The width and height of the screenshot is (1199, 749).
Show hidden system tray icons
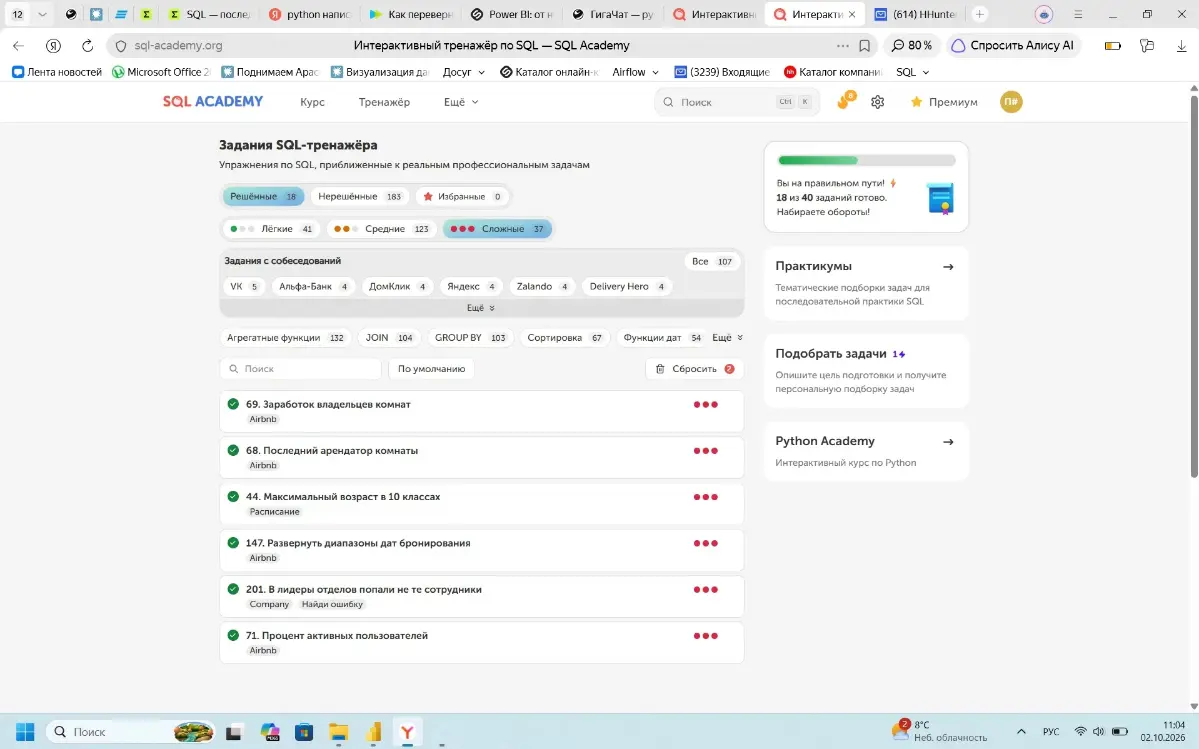click(x=1021, y=731)
